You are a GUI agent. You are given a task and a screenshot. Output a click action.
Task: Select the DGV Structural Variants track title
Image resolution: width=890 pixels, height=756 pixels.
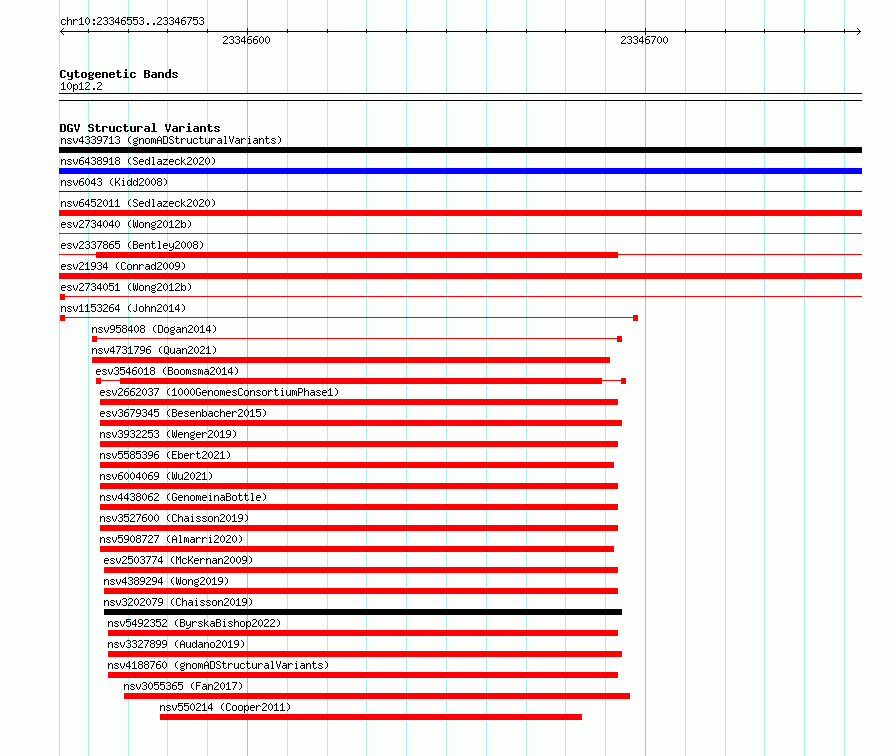(x=140, y=128)
